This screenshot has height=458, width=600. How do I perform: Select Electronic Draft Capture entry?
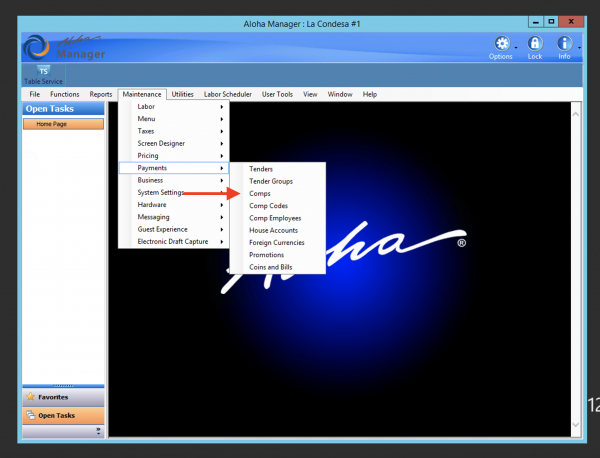[x=174, y=241]
